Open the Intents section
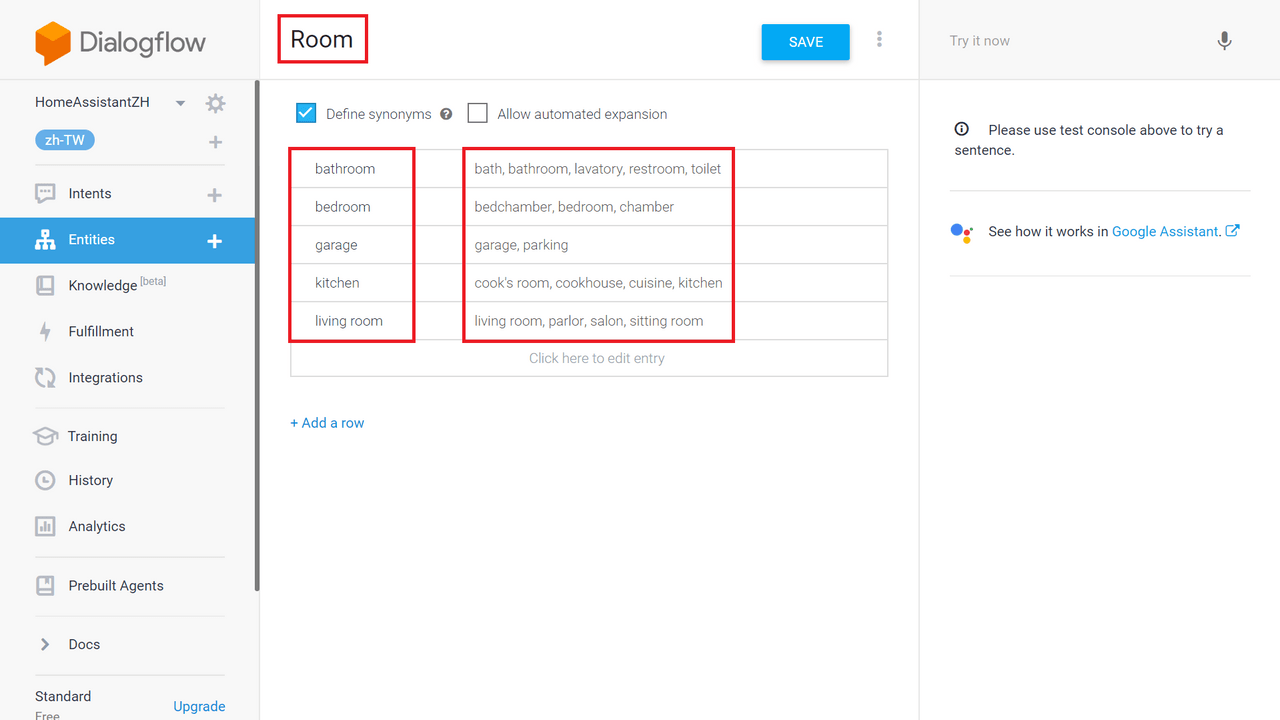Viewport: 1280px width, 720px height. pyautogui.click(x=90, y=194)
